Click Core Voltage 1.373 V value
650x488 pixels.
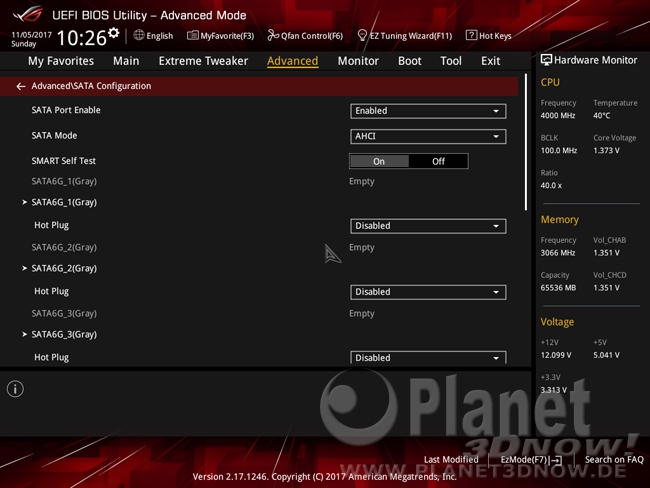(x=606, y=151)
